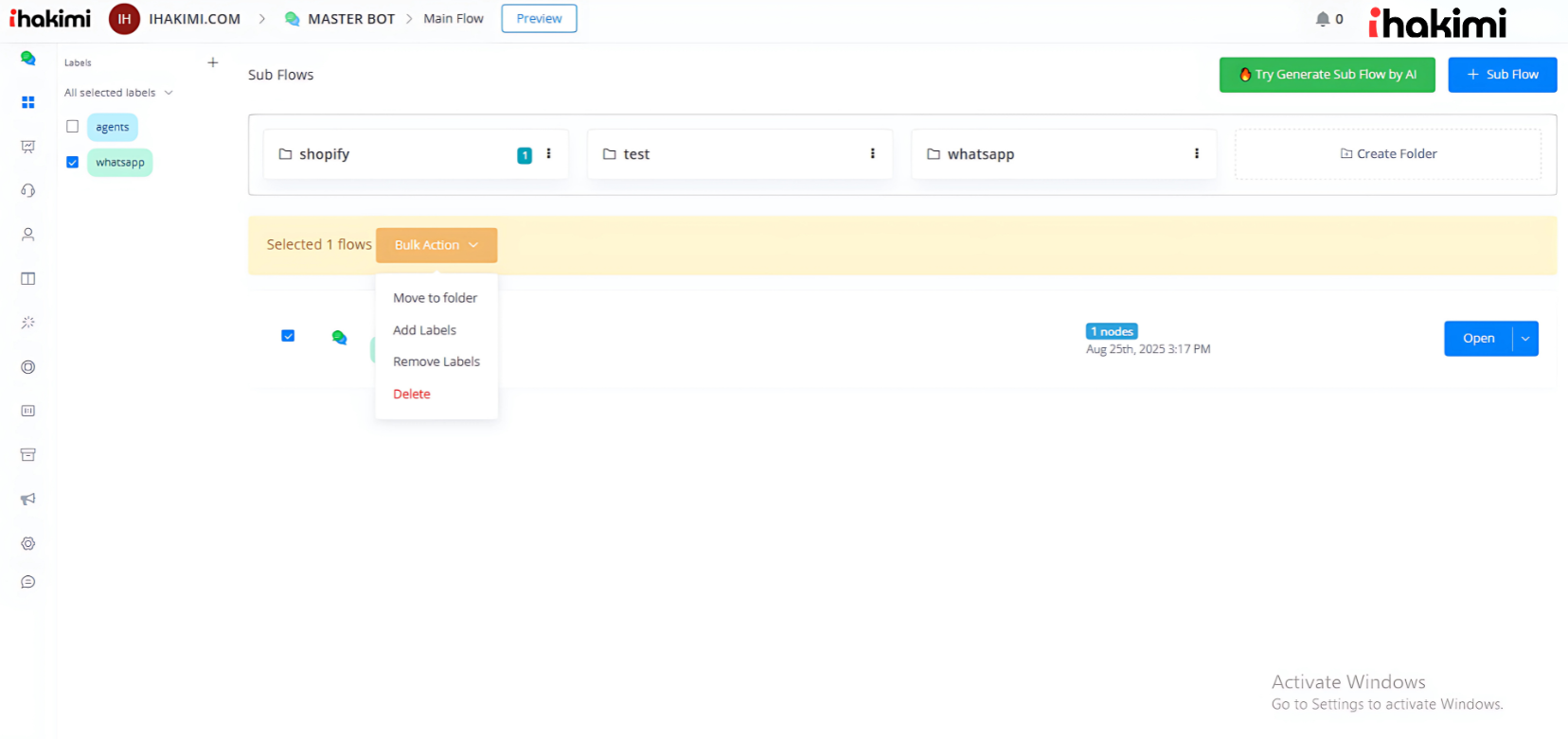Choose Move to folder from menu
Screen dimensions: 1568x739
(x=435, y=298)
